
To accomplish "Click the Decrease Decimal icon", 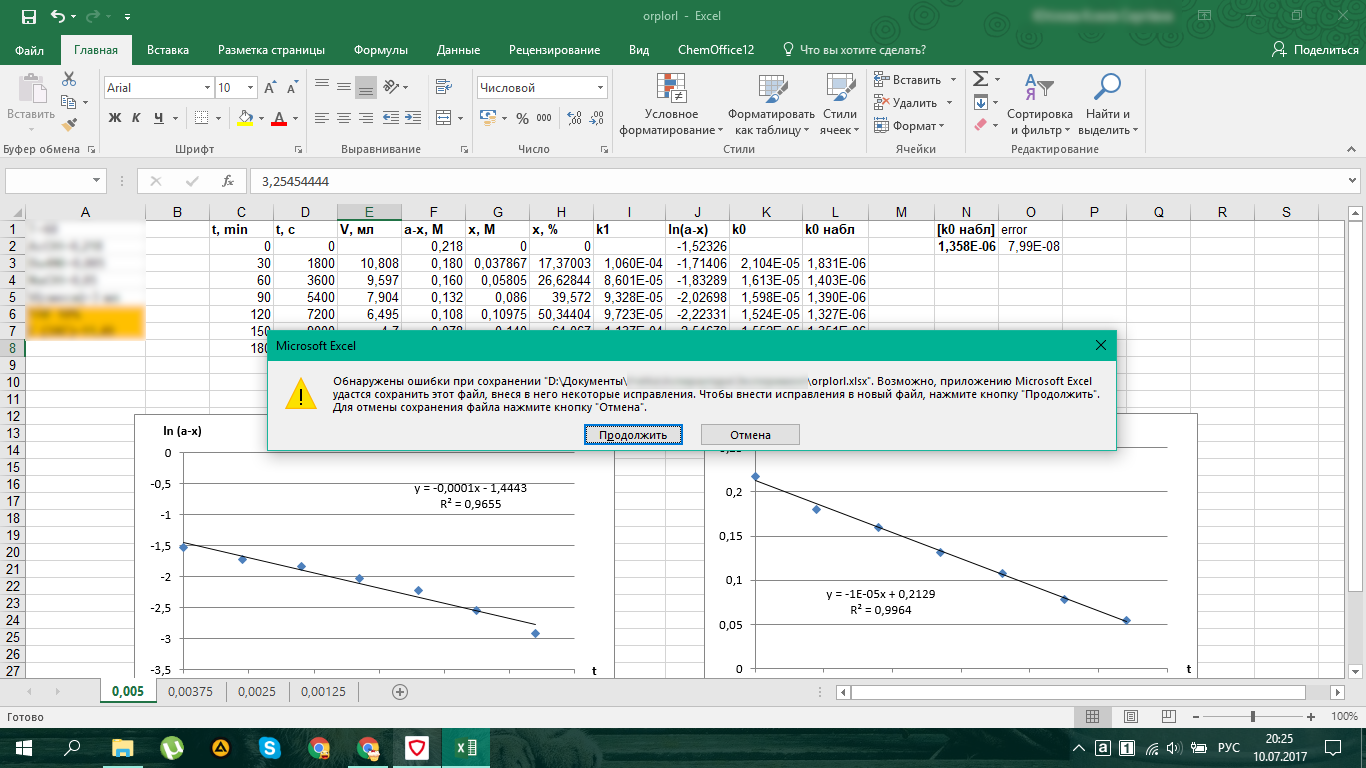I will 594,118.
